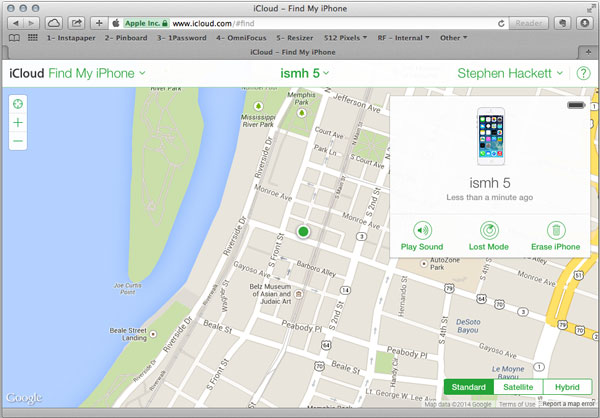600x418 pixels.
Task: Click the Google logo on the map
Action: (24, 398)
